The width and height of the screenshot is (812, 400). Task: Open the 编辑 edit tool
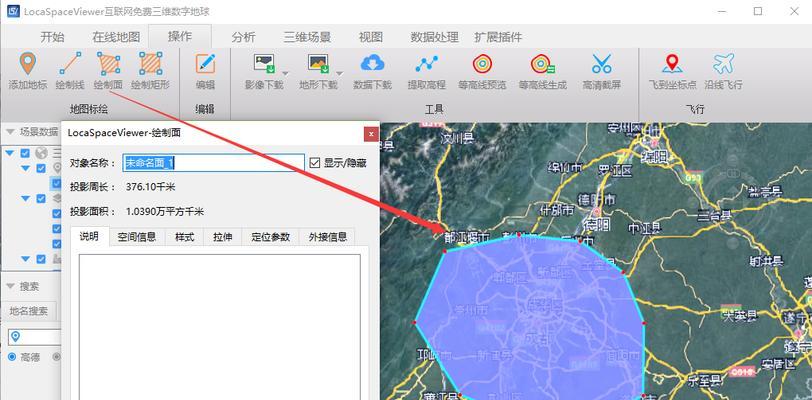coord(205,72)
